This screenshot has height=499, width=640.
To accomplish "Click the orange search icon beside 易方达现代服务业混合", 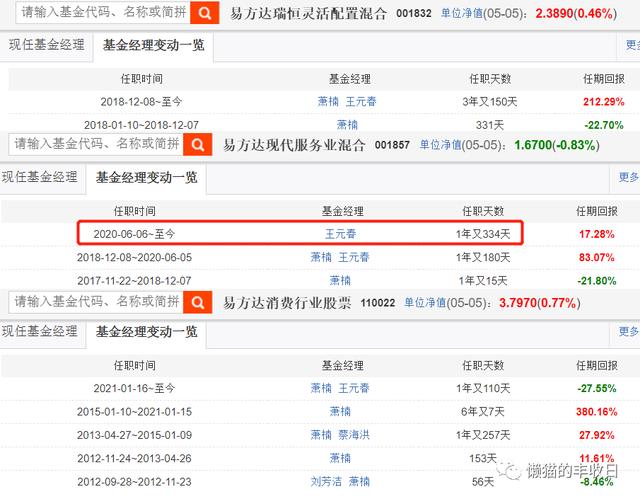I will pos(198,144).
